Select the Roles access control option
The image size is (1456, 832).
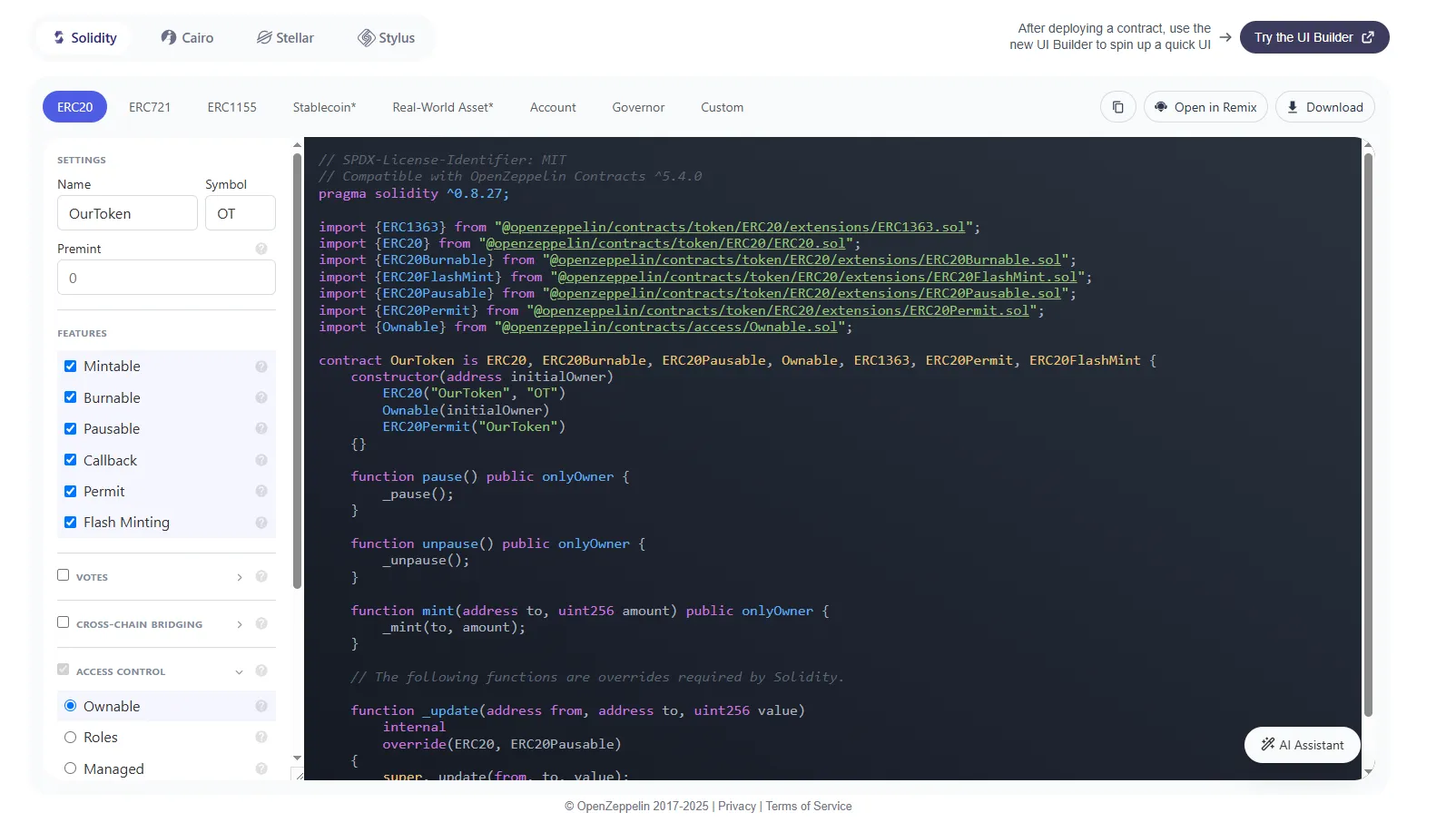tap(70, 737)
